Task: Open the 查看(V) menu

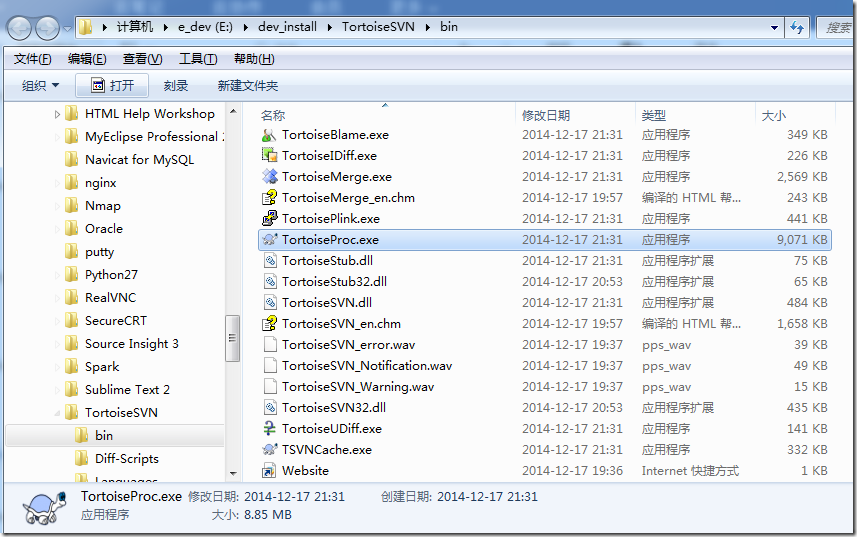Action: click(142, 59)
